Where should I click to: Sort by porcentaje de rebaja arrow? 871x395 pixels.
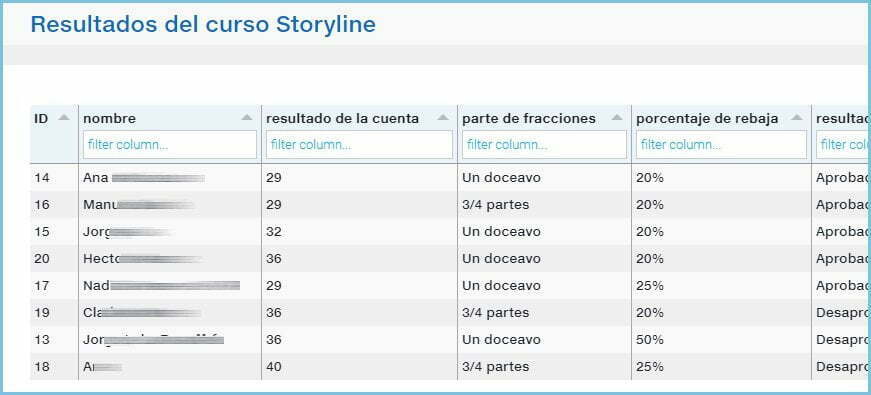(797, 118)
